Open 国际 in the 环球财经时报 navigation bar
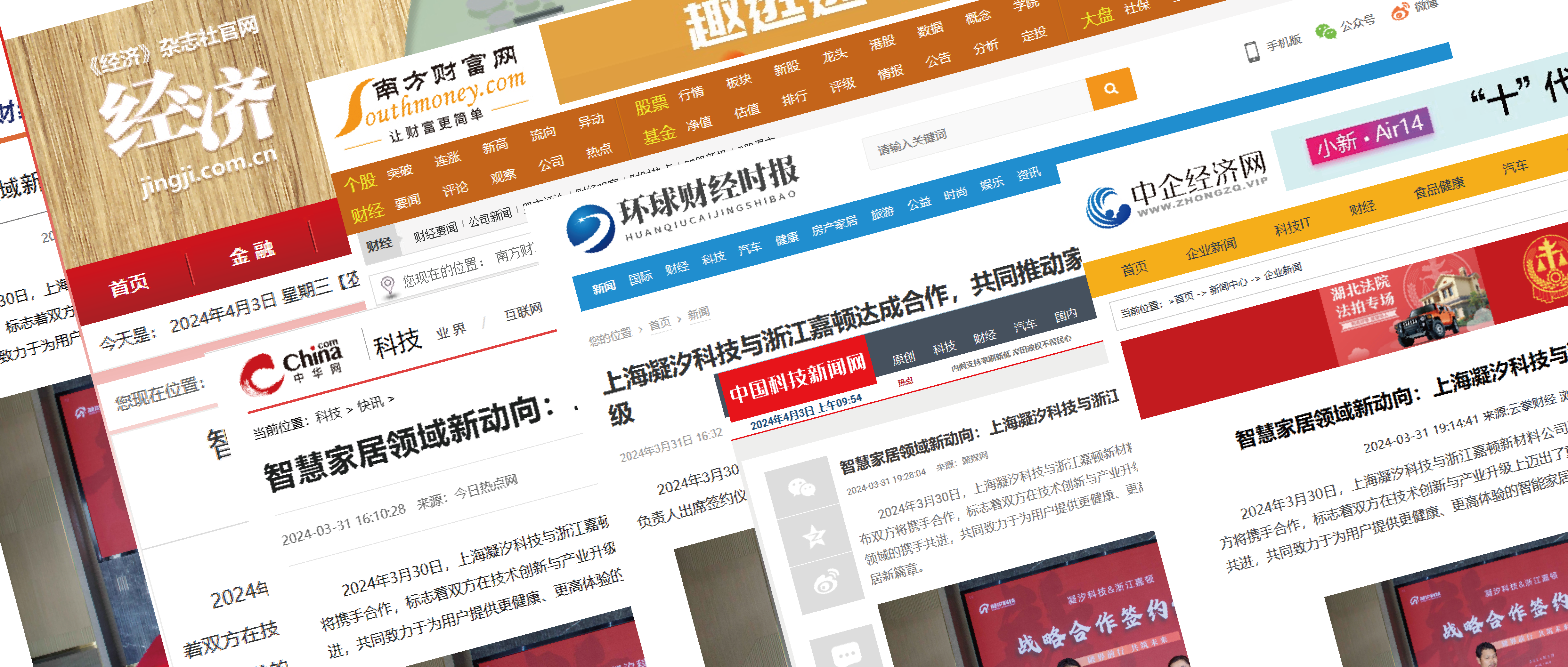Image resolution: width=1568 pixels, height=667 pixels. coord(640,277)
